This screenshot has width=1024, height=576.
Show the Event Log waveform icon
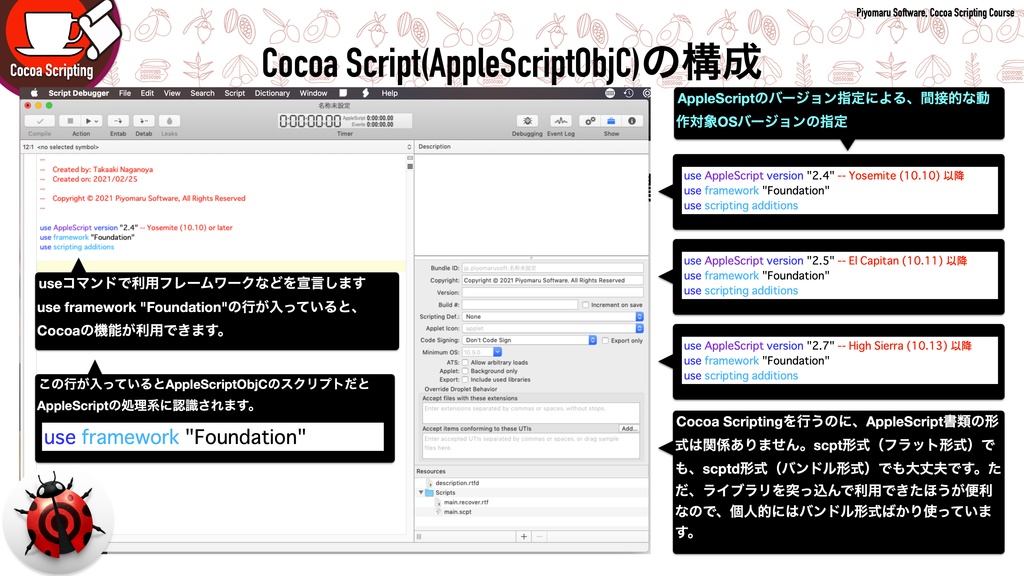561,121
